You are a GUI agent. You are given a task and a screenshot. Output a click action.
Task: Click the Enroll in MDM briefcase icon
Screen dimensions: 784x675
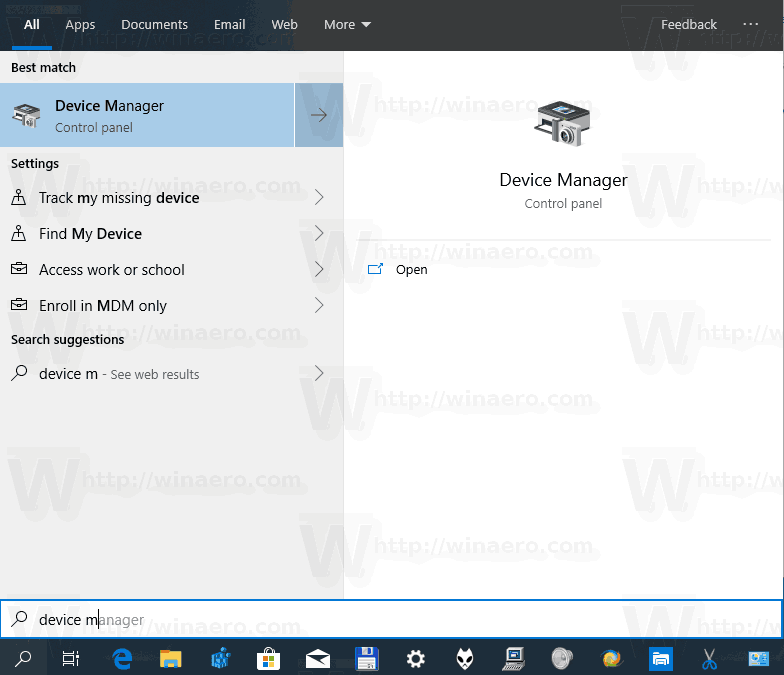pyautogui.click(x=19, y=304)
